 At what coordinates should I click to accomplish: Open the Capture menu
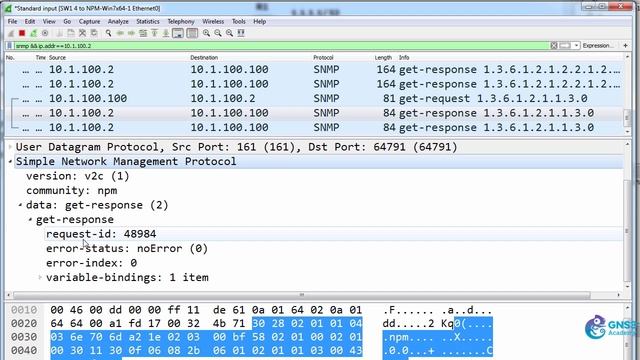click(x=89, y=21)
